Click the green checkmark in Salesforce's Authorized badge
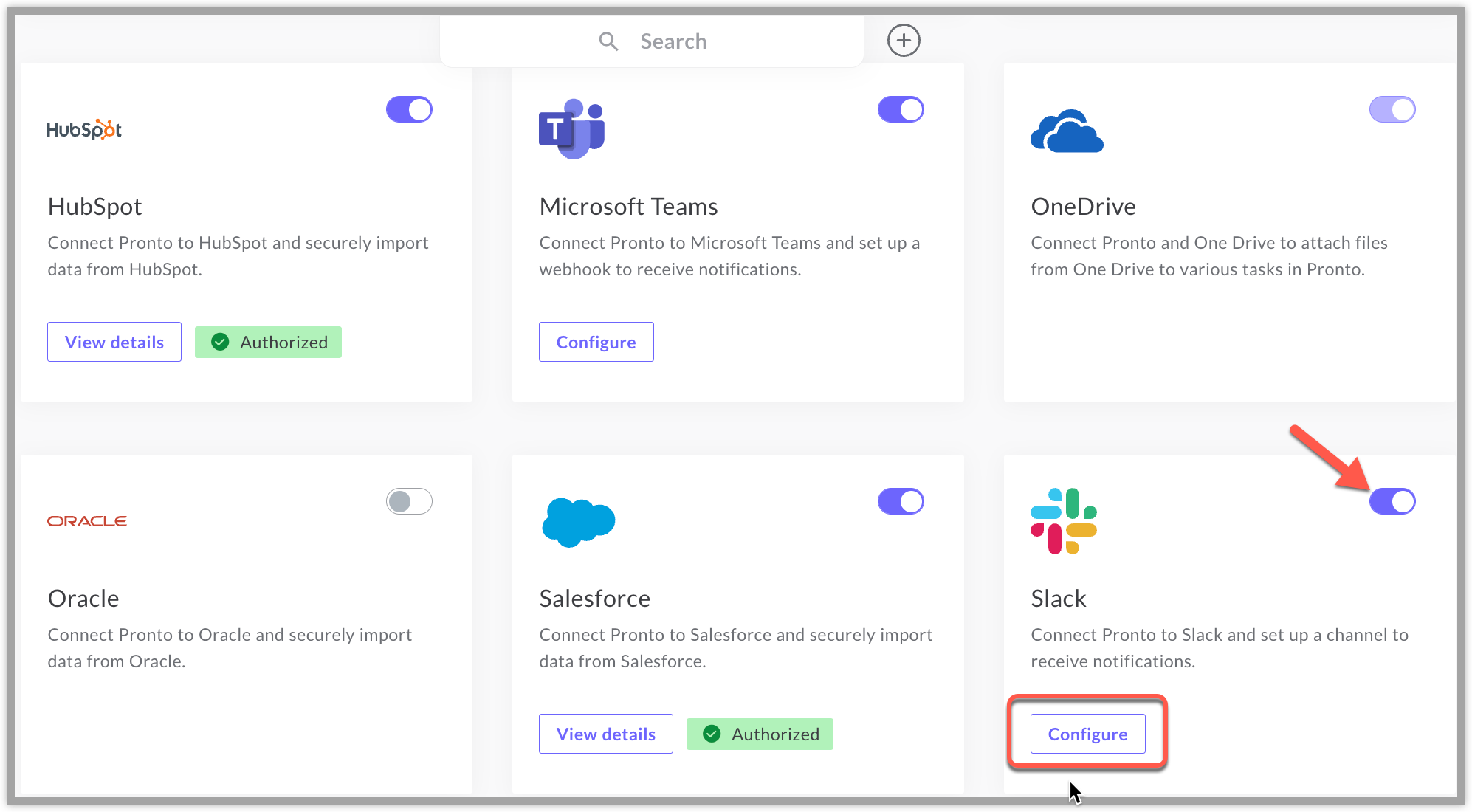 pos(712,734)
